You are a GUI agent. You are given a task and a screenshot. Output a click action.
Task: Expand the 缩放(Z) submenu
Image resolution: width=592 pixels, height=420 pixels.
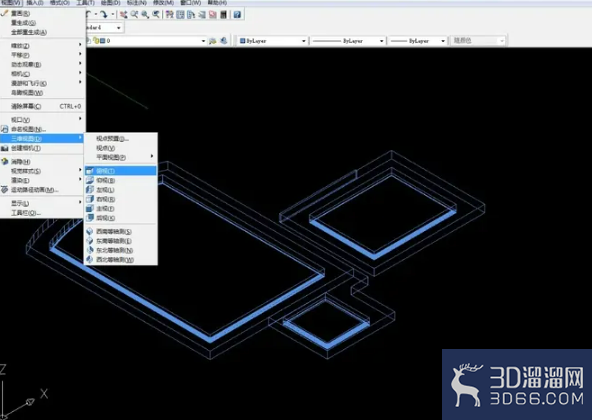(42, 45)
